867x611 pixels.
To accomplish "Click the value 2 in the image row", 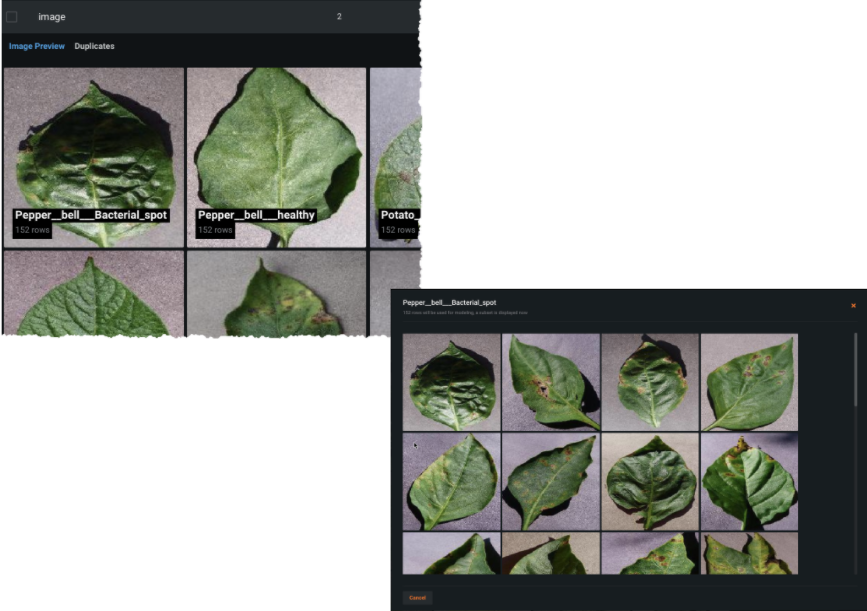I will pyautogui.click(x=339, y=17).
